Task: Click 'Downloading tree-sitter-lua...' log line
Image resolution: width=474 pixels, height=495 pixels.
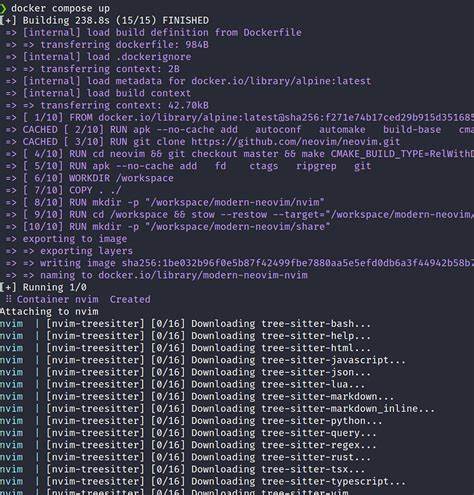Action: point(182,384)
